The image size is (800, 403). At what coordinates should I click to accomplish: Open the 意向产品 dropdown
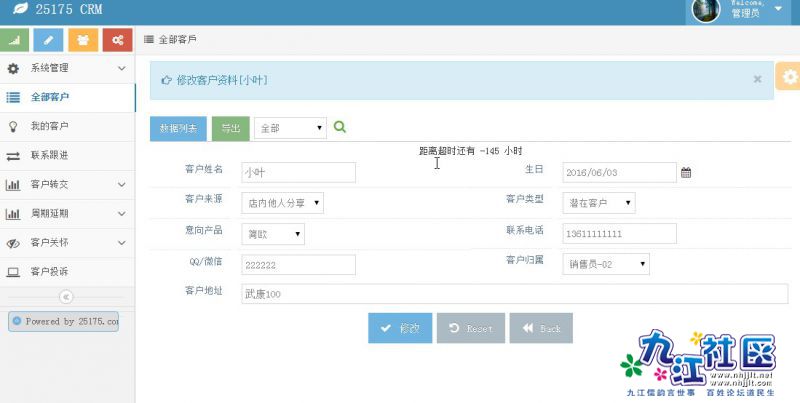click(x=273, y=234)
